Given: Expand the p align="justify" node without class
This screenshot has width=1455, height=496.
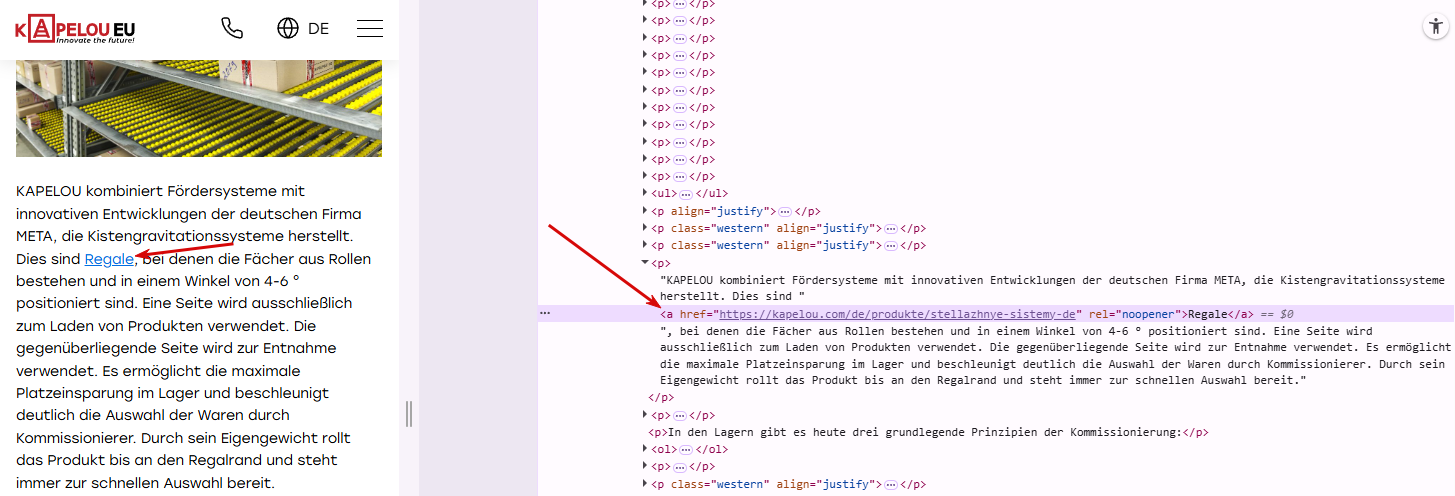Looking at the screenshot, I should click(x=645, y=211).
